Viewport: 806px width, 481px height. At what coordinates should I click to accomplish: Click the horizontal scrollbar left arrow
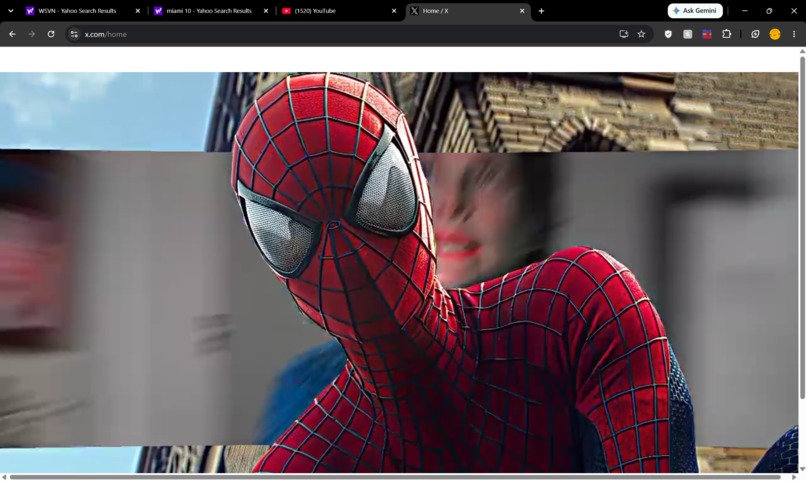[4, 477]
